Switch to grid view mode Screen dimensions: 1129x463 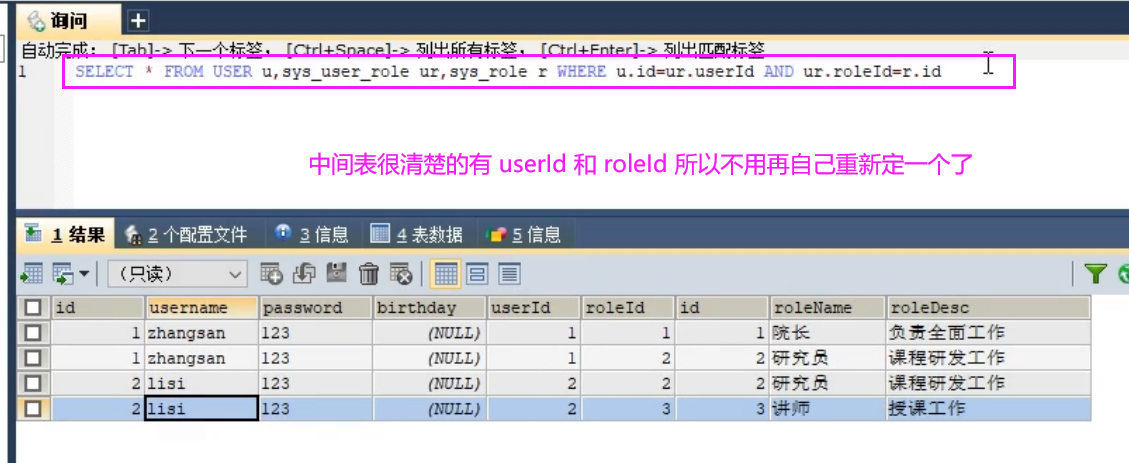pos(446,274)
